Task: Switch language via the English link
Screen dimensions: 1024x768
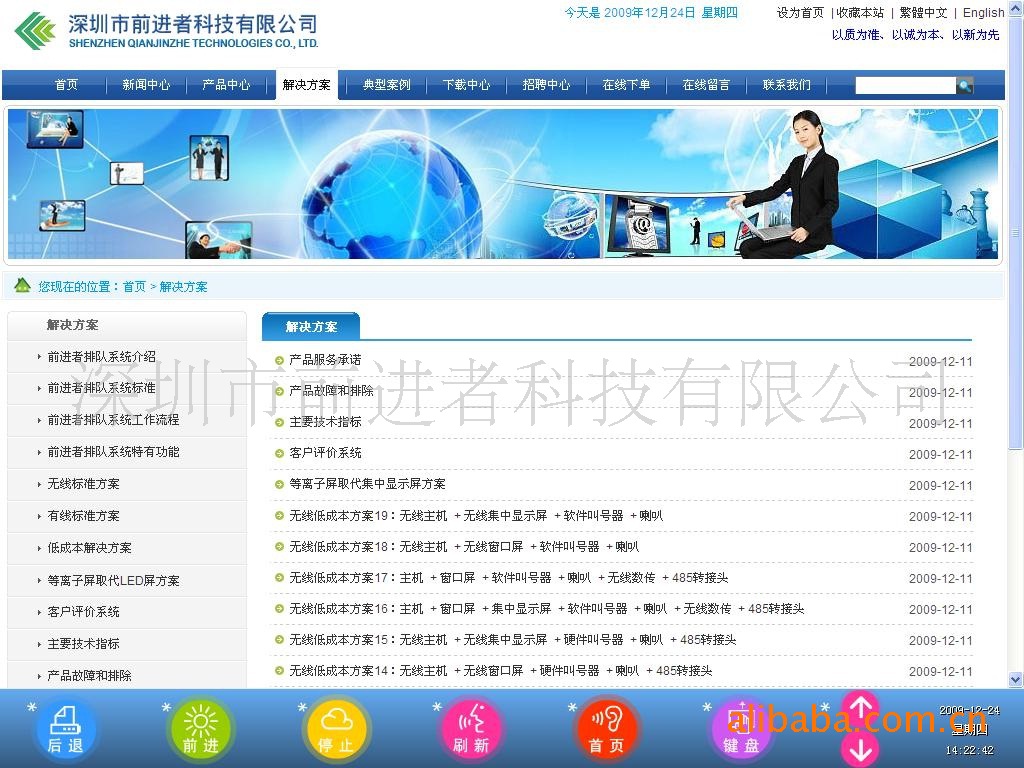Action: coord(983,13)
